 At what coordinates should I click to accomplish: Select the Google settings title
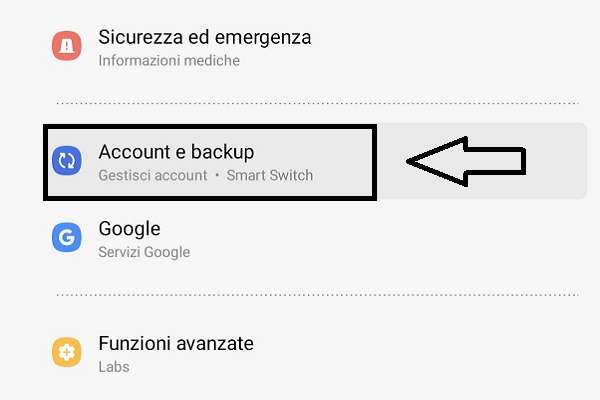tap(129, 229)
